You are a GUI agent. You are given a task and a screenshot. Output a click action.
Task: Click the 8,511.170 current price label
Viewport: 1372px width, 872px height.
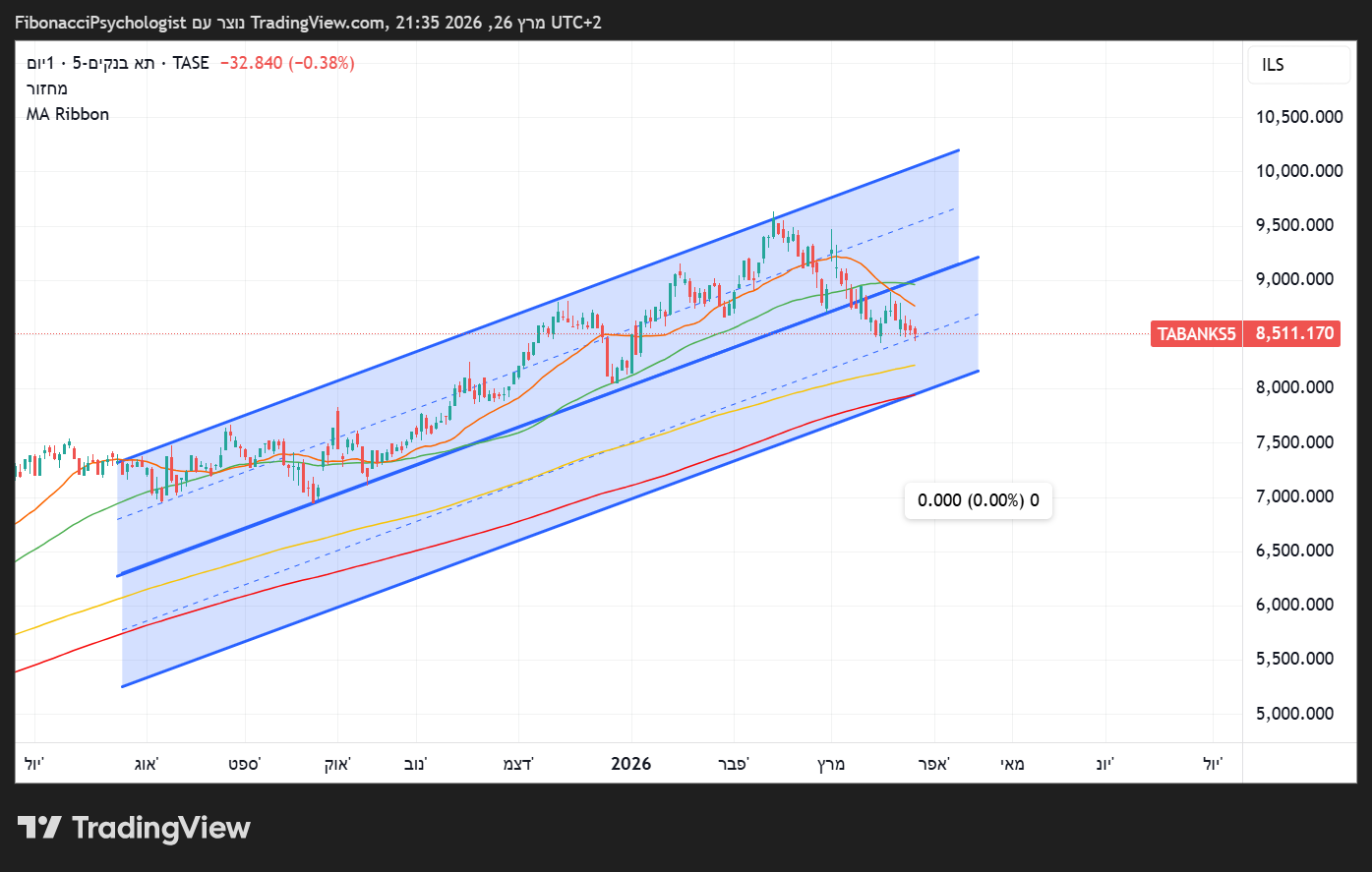[1294, 334]
